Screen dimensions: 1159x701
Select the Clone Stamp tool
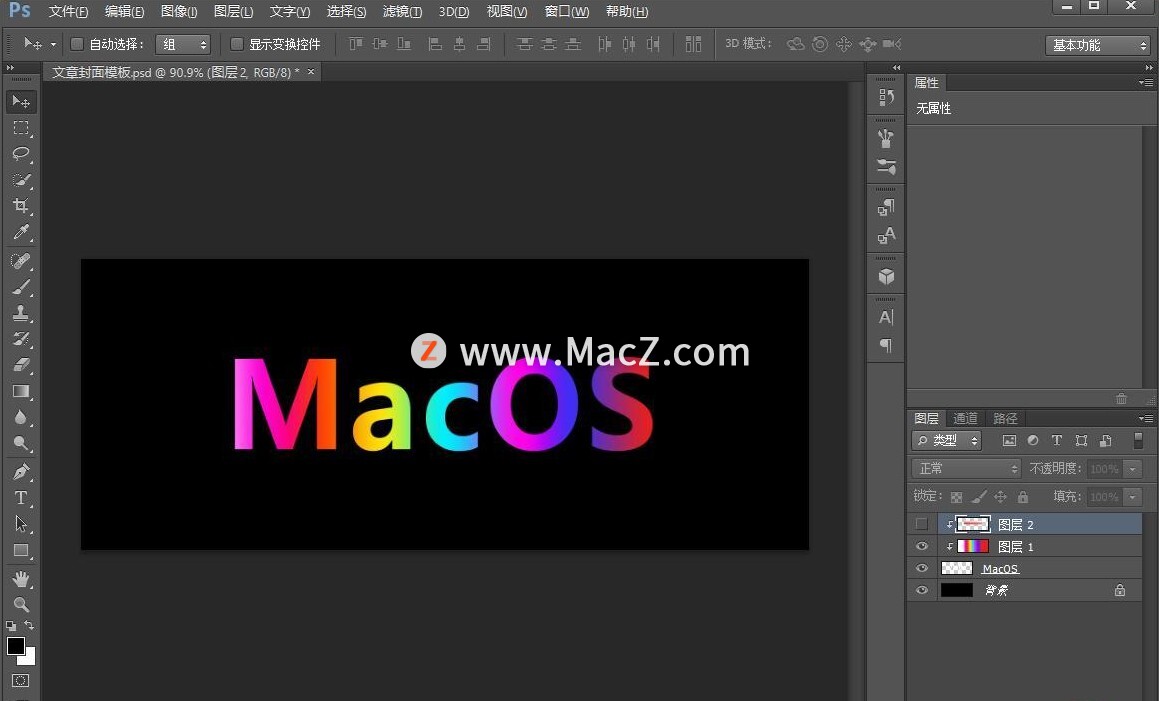coord(21,313)
